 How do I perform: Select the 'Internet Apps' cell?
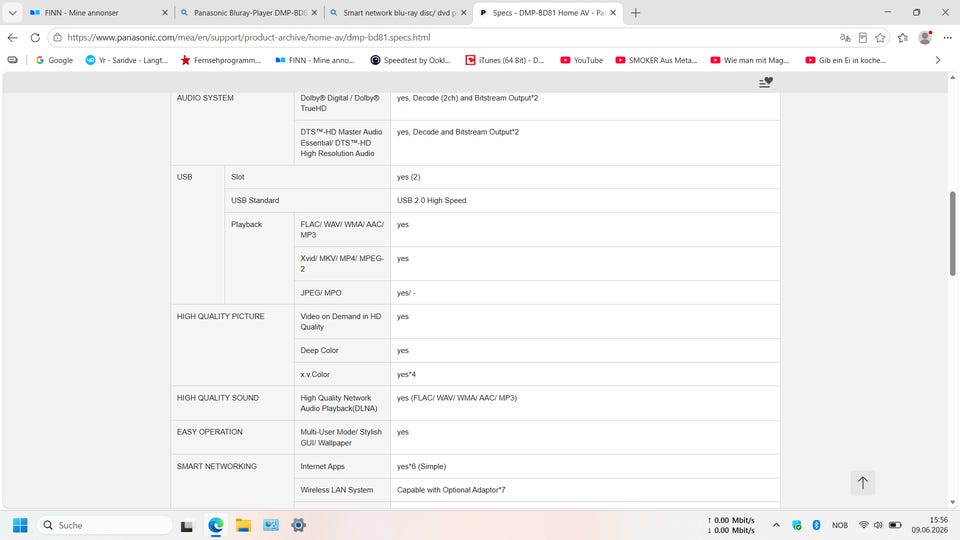342,467
